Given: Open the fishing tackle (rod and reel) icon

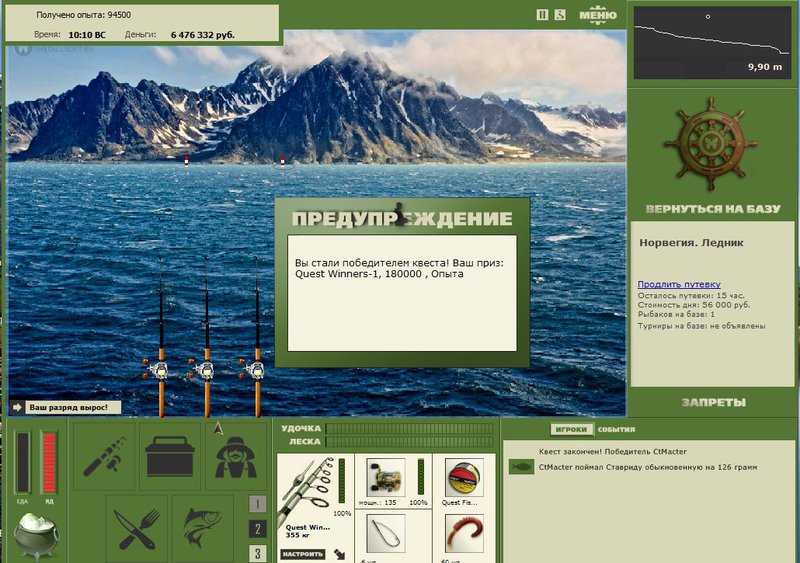Looking at the screenshot, I should click(104, 456).
